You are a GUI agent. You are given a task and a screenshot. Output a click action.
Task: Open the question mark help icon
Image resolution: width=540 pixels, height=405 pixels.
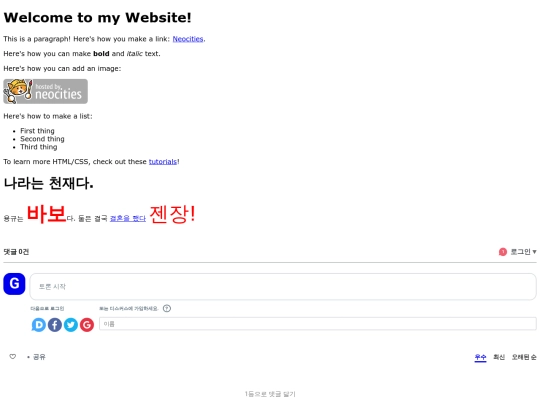167,308
